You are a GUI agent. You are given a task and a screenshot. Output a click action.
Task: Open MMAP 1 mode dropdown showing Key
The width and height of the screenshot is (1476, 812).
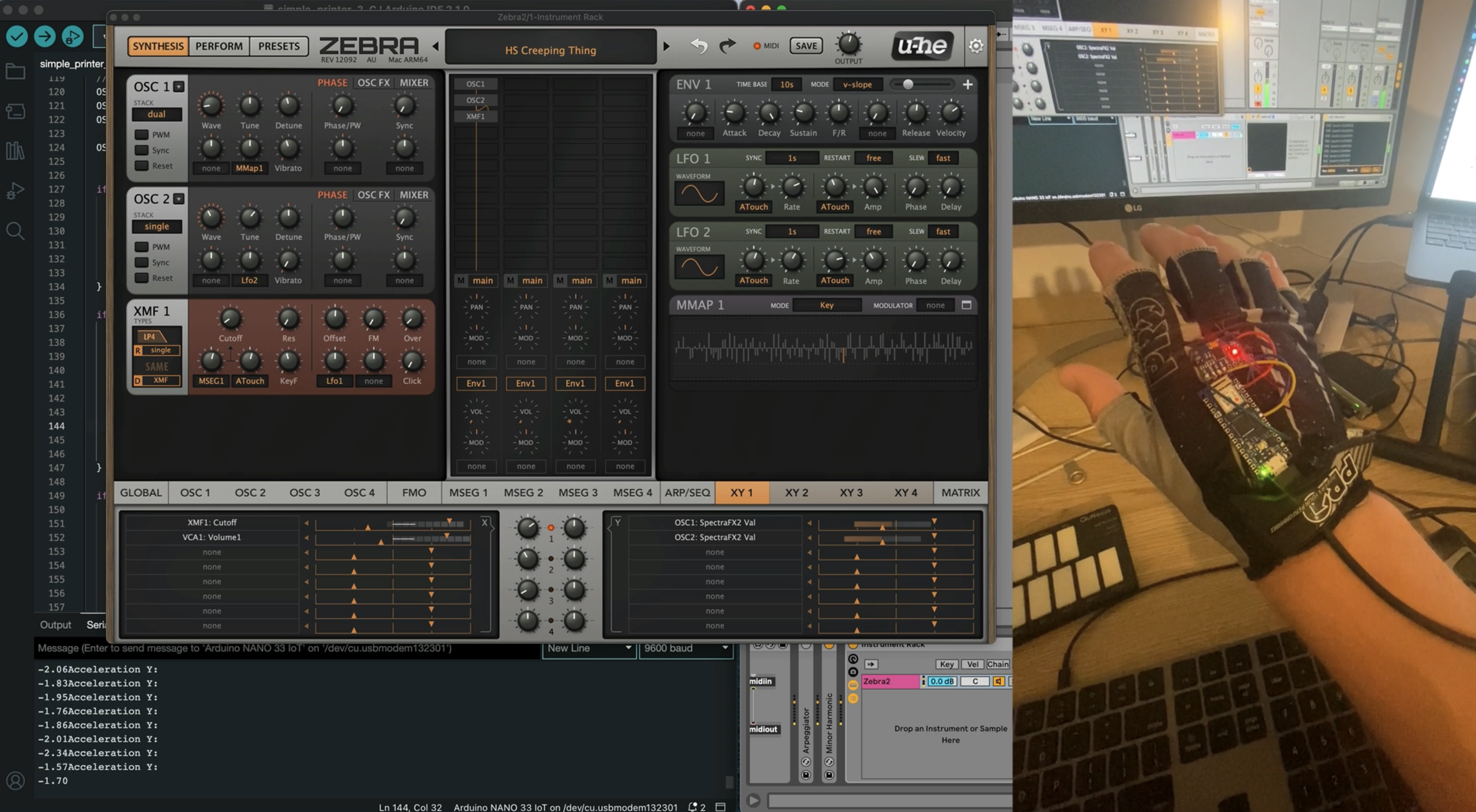click(x=827, y=305)
